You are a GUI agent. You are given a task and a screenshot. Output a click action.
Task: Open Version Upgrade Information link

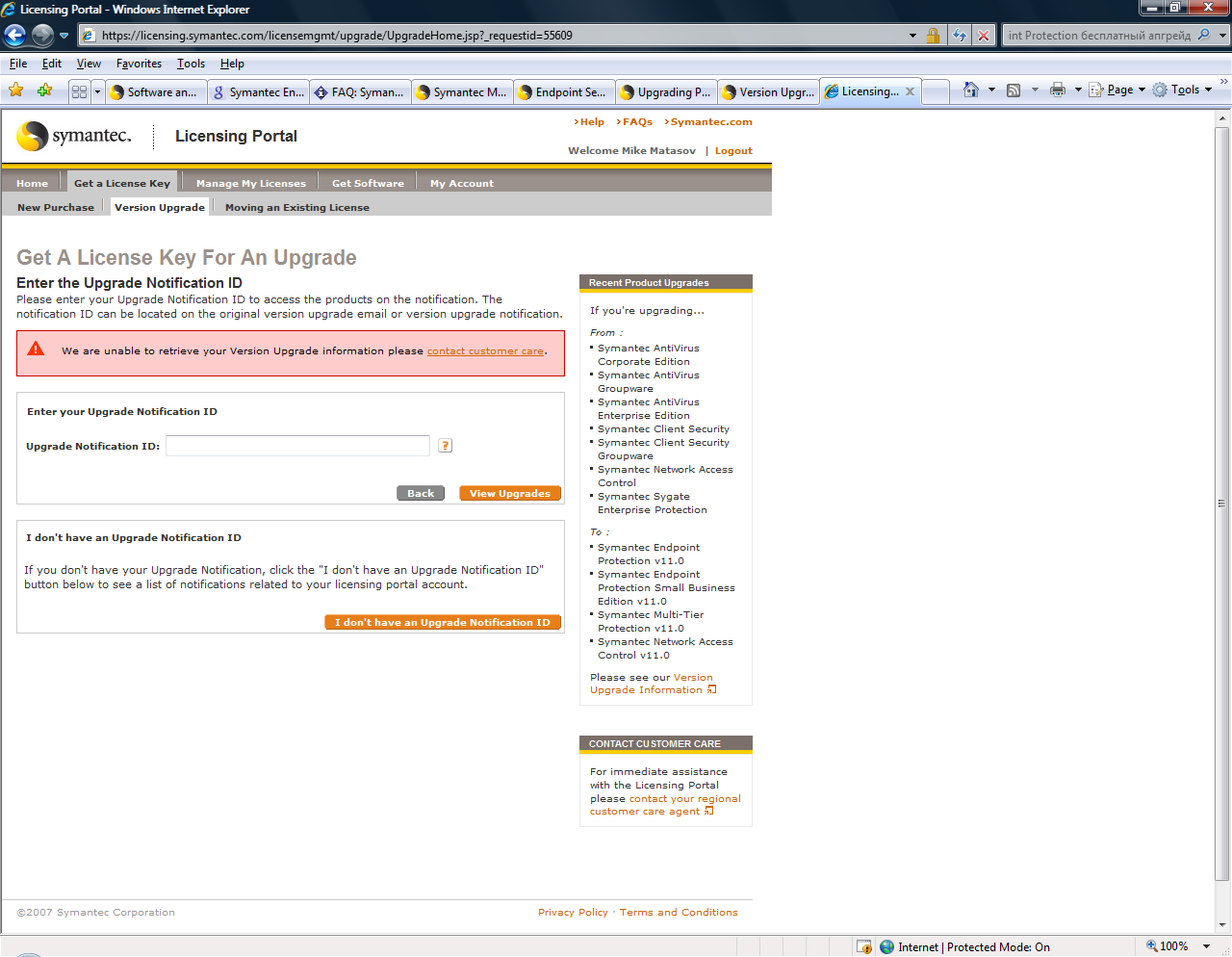653,684
